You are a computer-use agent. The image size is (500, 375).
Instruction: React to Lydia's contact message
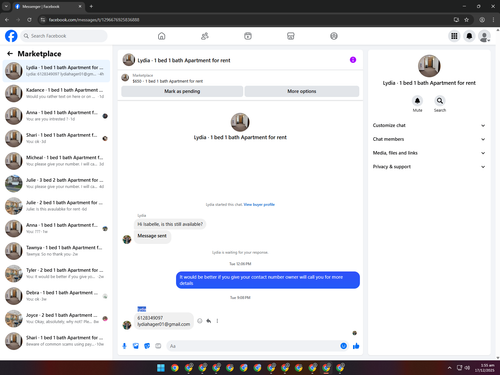200,321
